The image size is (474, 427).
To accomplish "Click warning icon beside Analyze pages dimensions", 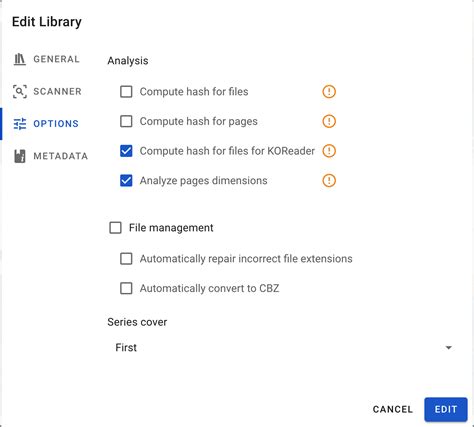I will tap(329, 180).
